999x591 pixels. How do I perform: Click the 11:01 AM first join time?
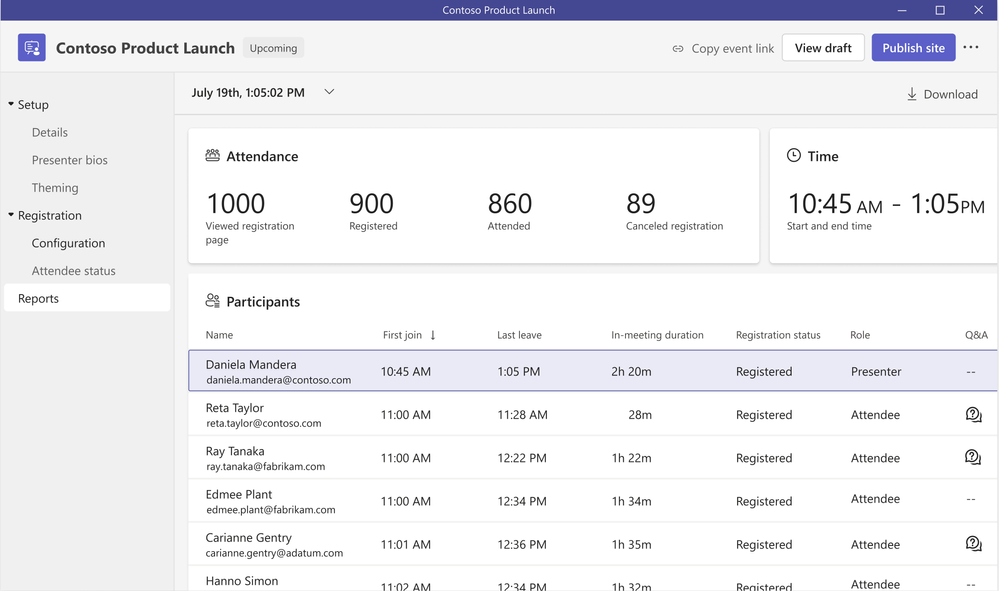[406, 545]
